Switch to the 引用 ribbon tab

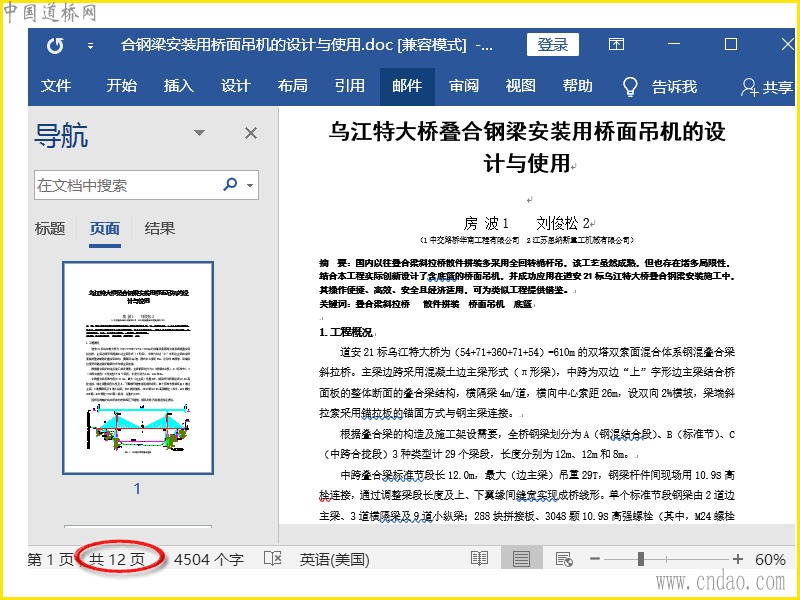[x=350, y=86]
